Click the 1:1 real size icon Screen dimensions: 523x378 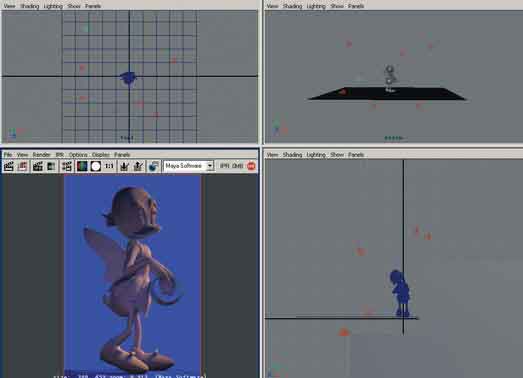(109, 166)
